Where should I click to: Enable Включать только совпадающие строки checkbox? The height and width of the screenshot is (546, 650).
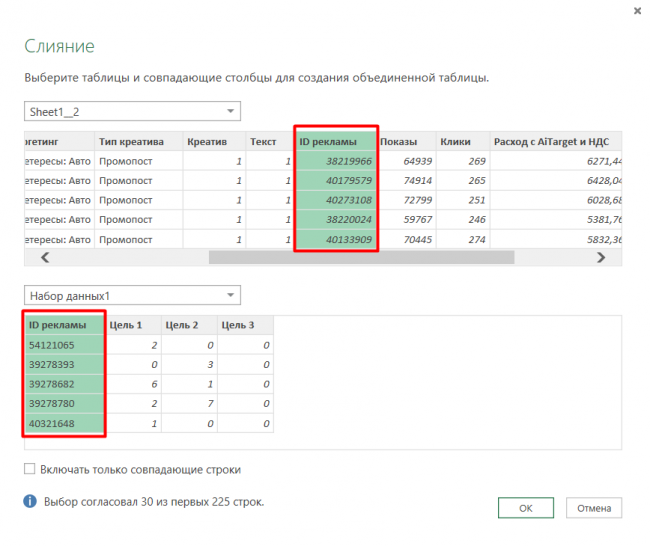pyautogui.click(x=30, y=469)
